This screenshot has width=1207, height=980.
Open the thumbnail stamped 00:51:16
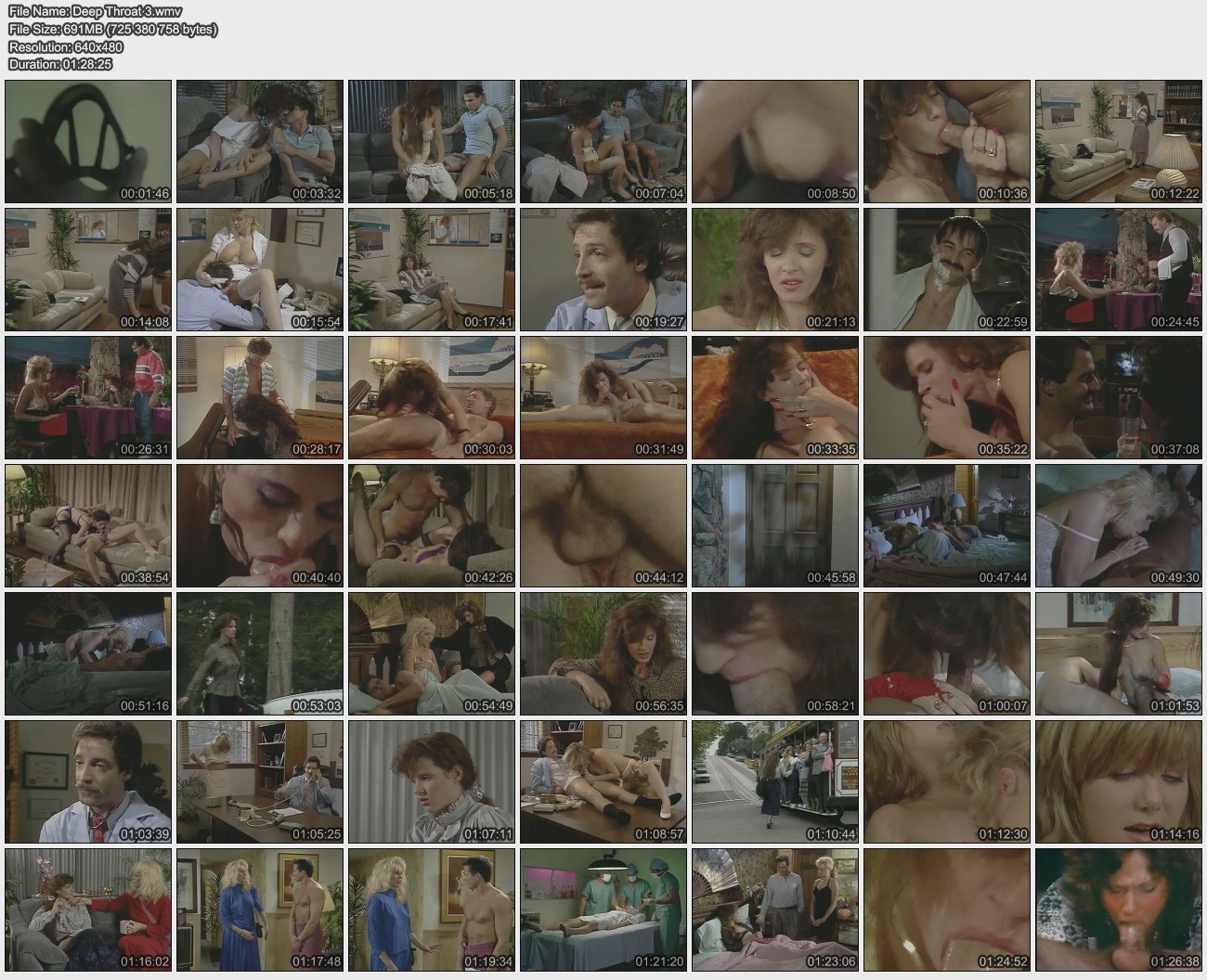(88, 653)
